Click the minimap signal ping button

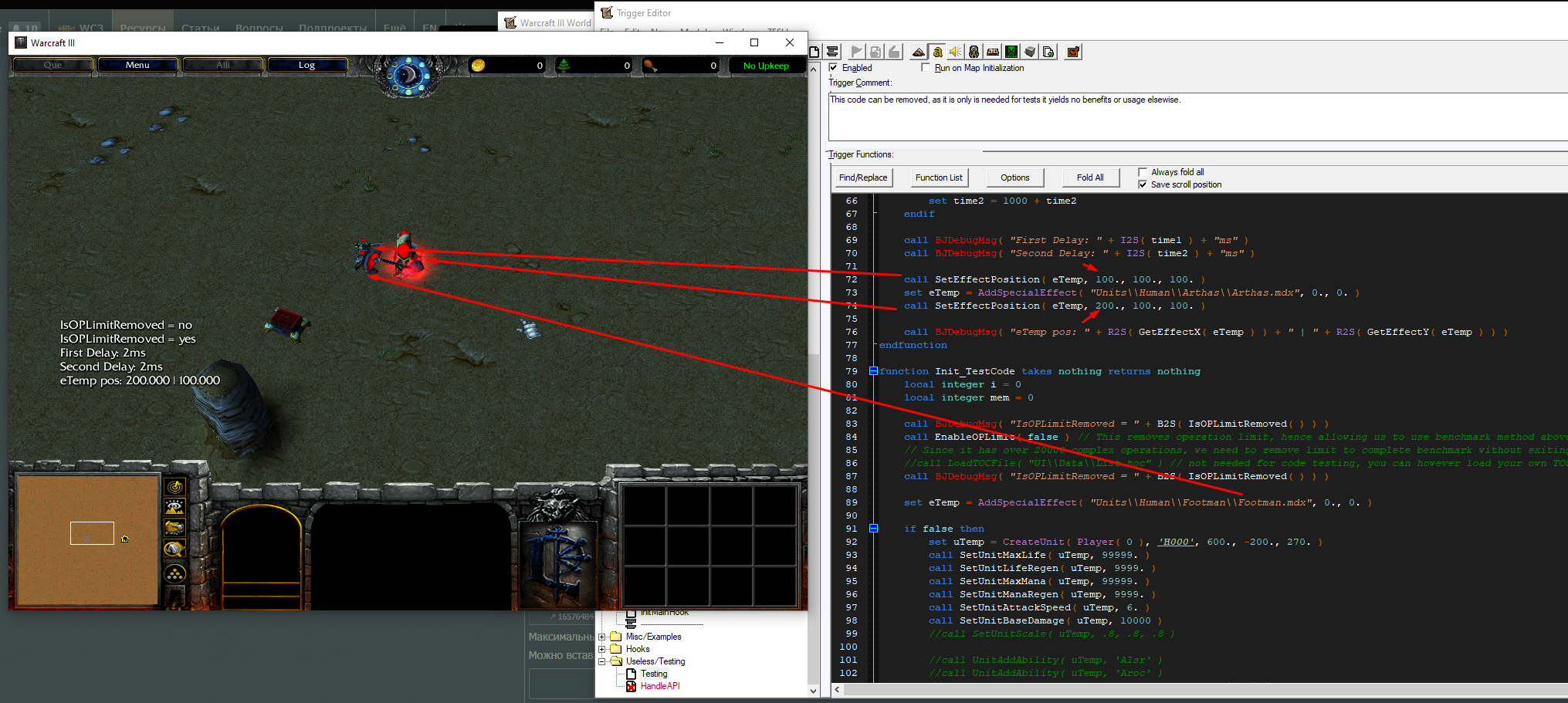[175, 487]
